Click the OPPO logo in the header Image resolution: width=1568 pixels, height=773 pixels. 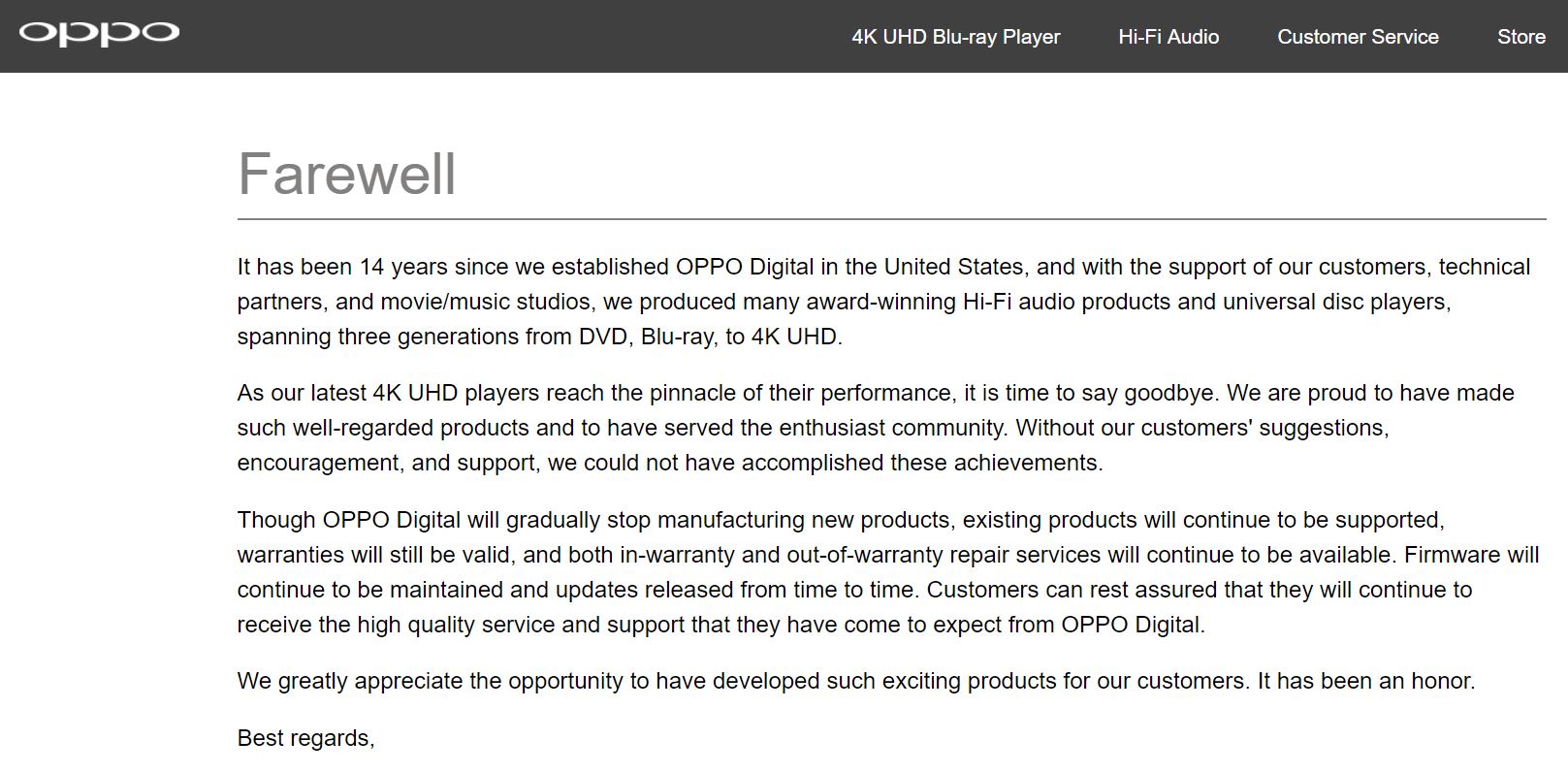99,34
